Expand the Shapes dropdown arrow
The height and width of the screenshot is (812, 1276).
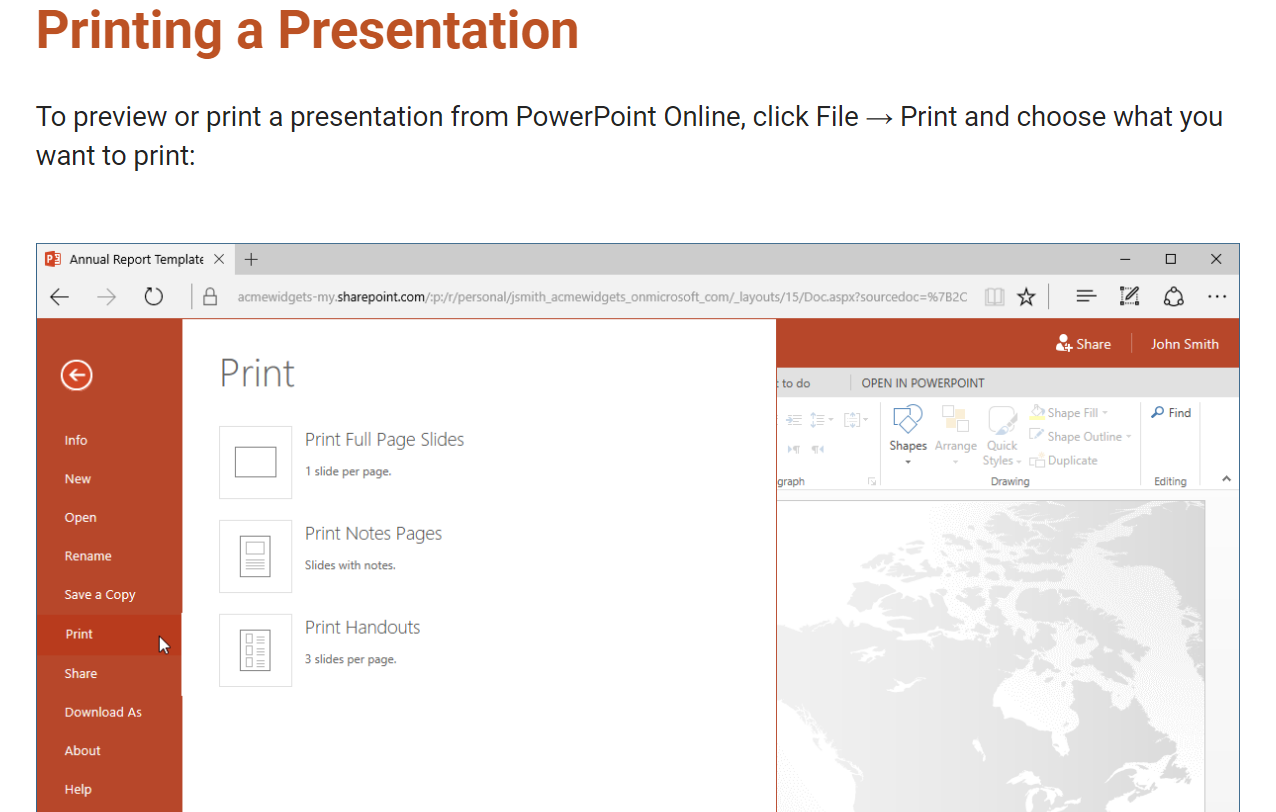(x=908, y=462)
